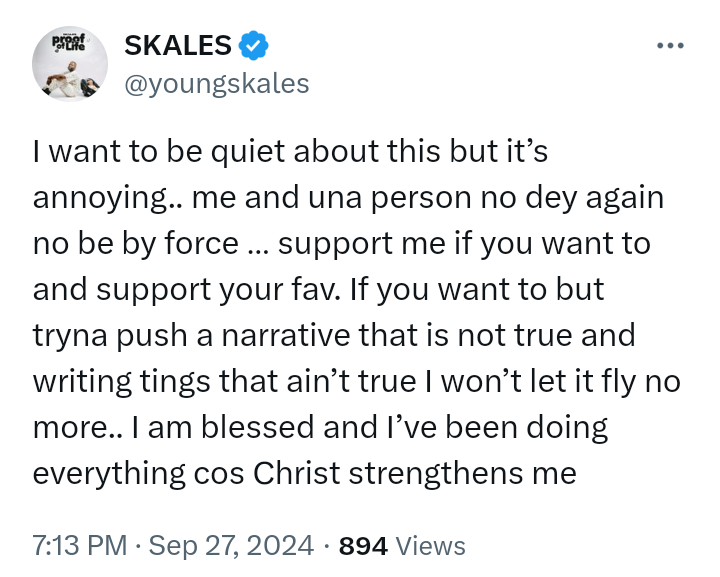Screen dimensions: 720x577
Task: Open the SKALES profile avatar
Action: (x=70, y=64)
